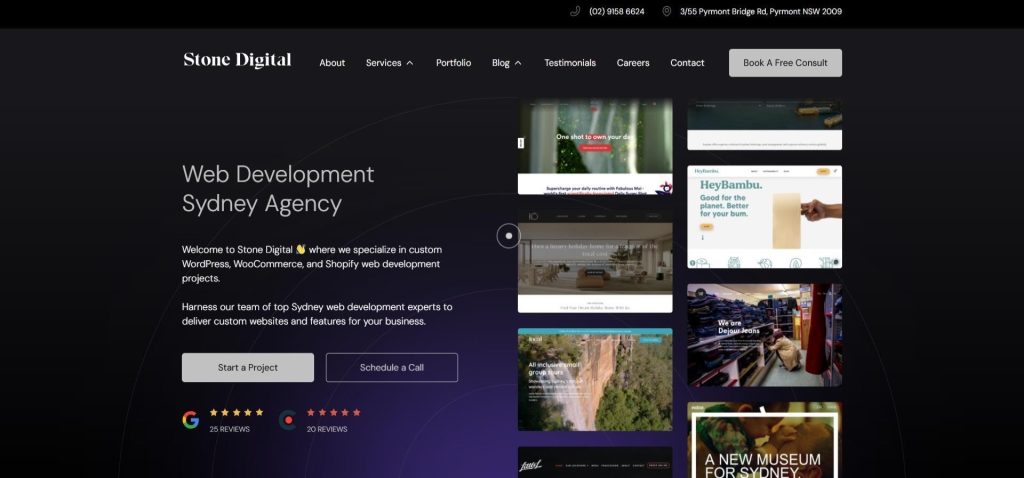Go to the Portfolio page
Viewport: 1024px width, 478px height.
click(x=453, y=63)
